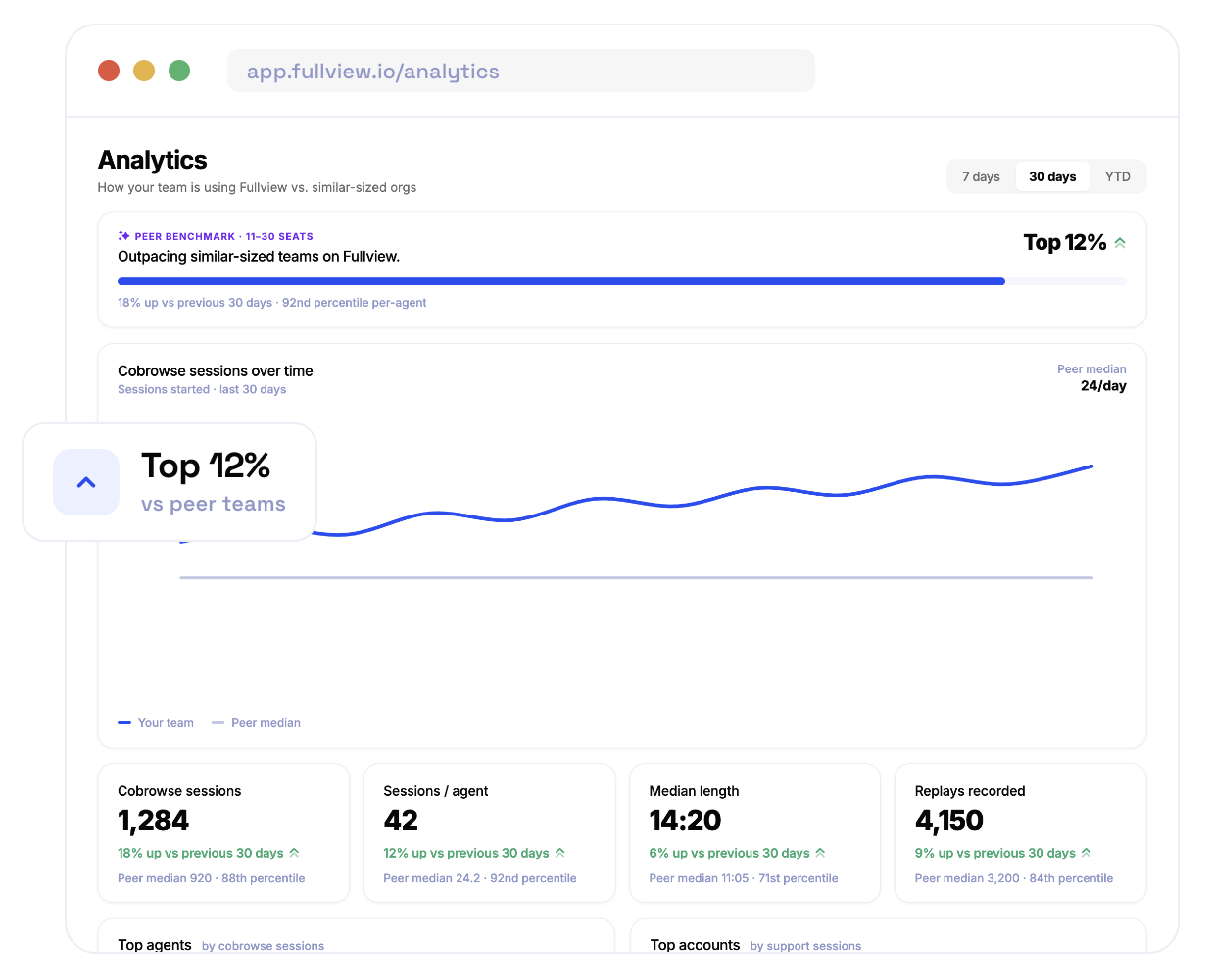Click up-arrows icon in Cobrowse sessions card
Viewport: 1211px width, 980px height.
coord(294,853)
